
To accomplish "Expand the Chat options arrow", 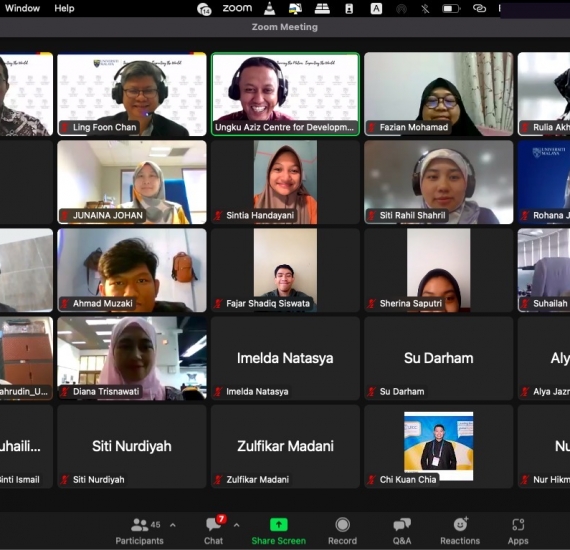I will pos(237,525).
